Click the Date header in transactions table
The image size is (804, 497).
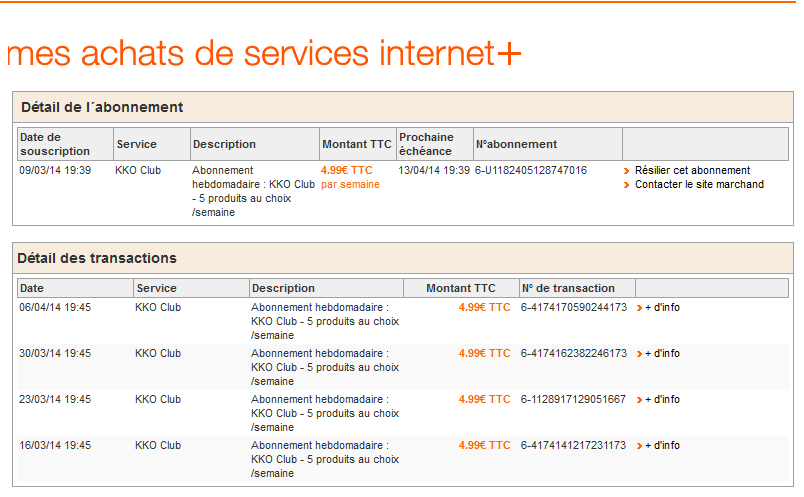32,288
